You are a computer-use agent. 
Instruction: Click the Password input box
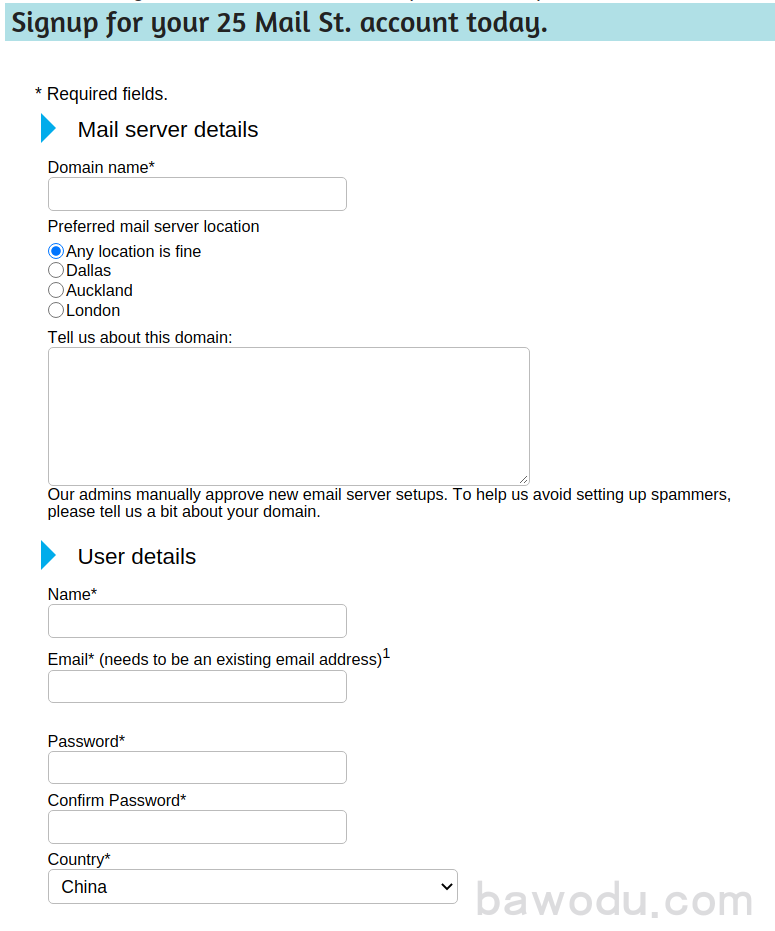pos(196,767)
